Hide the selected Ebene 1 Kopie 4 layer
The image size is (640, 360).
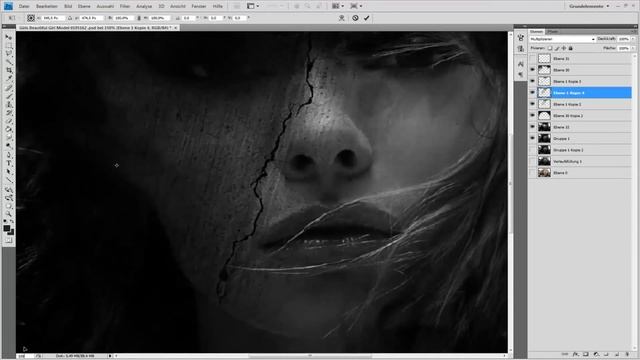(x=532, y=93)
